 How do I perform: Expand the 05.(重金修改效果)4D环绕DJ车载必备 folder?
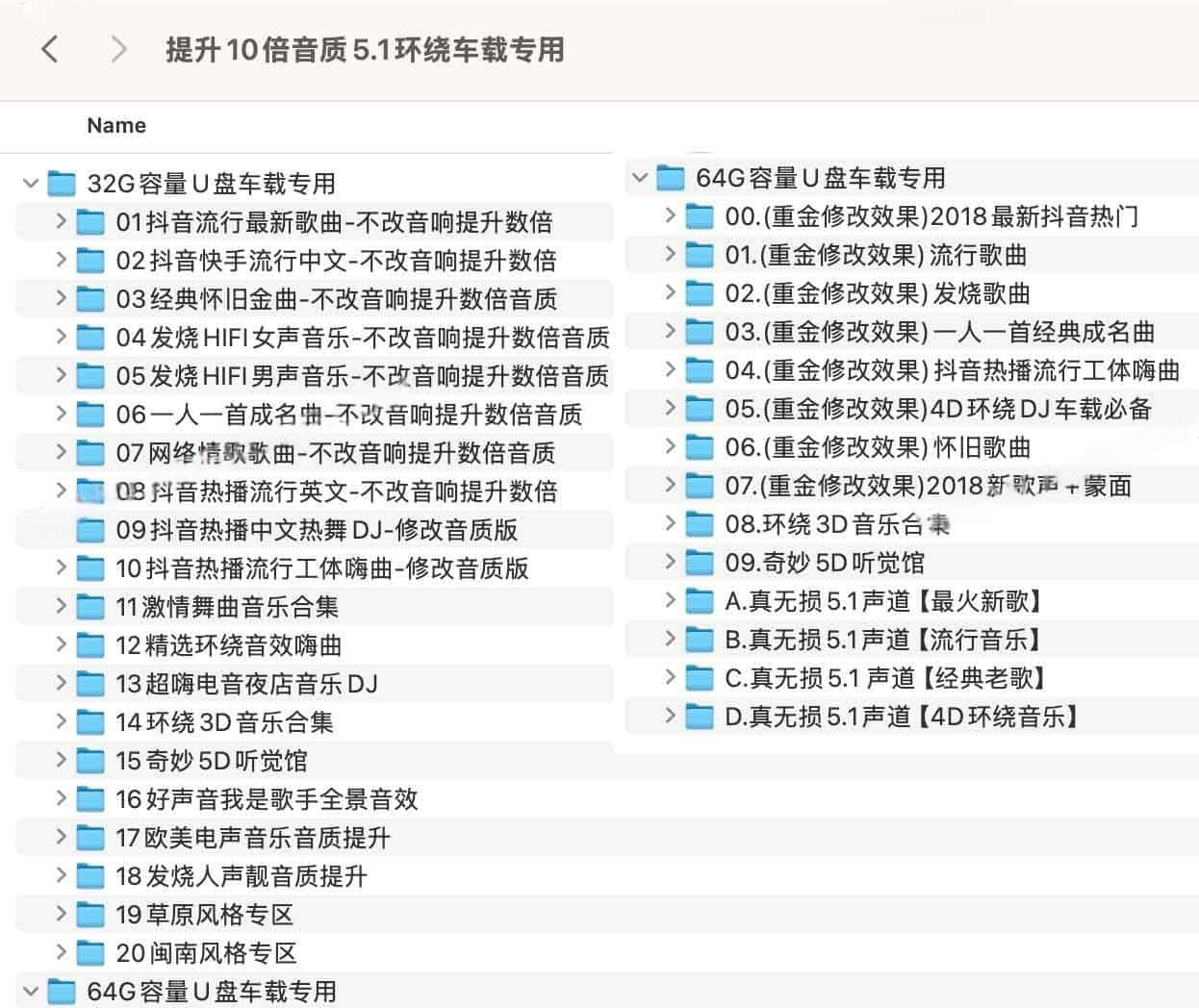click(671, 408)
